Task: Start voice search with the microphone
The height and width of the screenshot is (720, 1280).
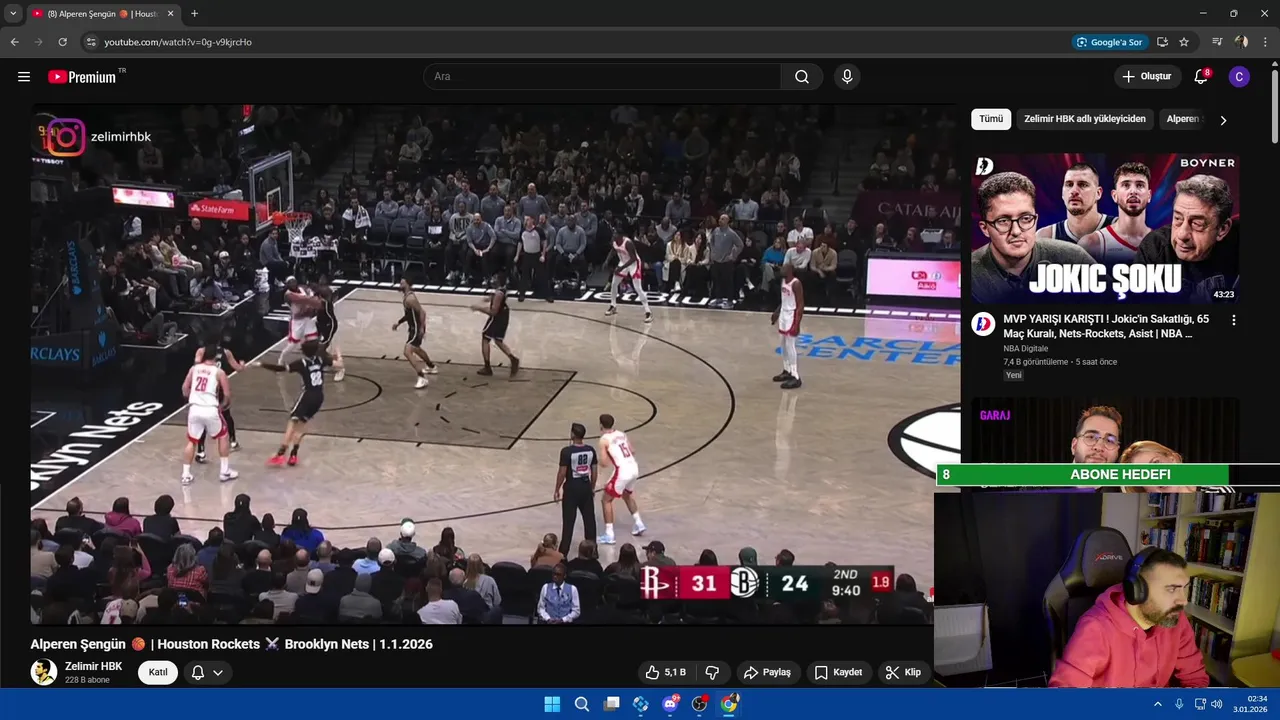Action: pos(847,77)
